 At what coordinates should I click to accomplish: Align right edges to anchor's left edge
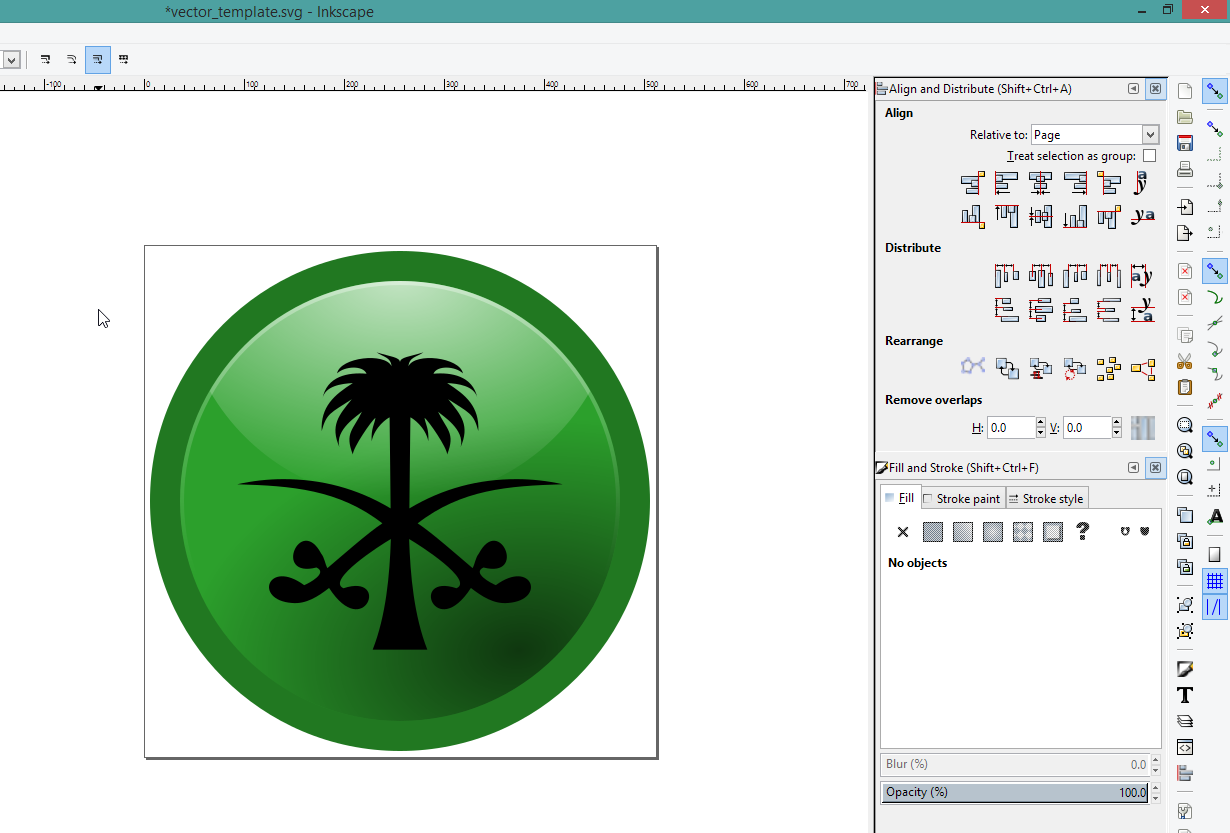tap(972, 183)
